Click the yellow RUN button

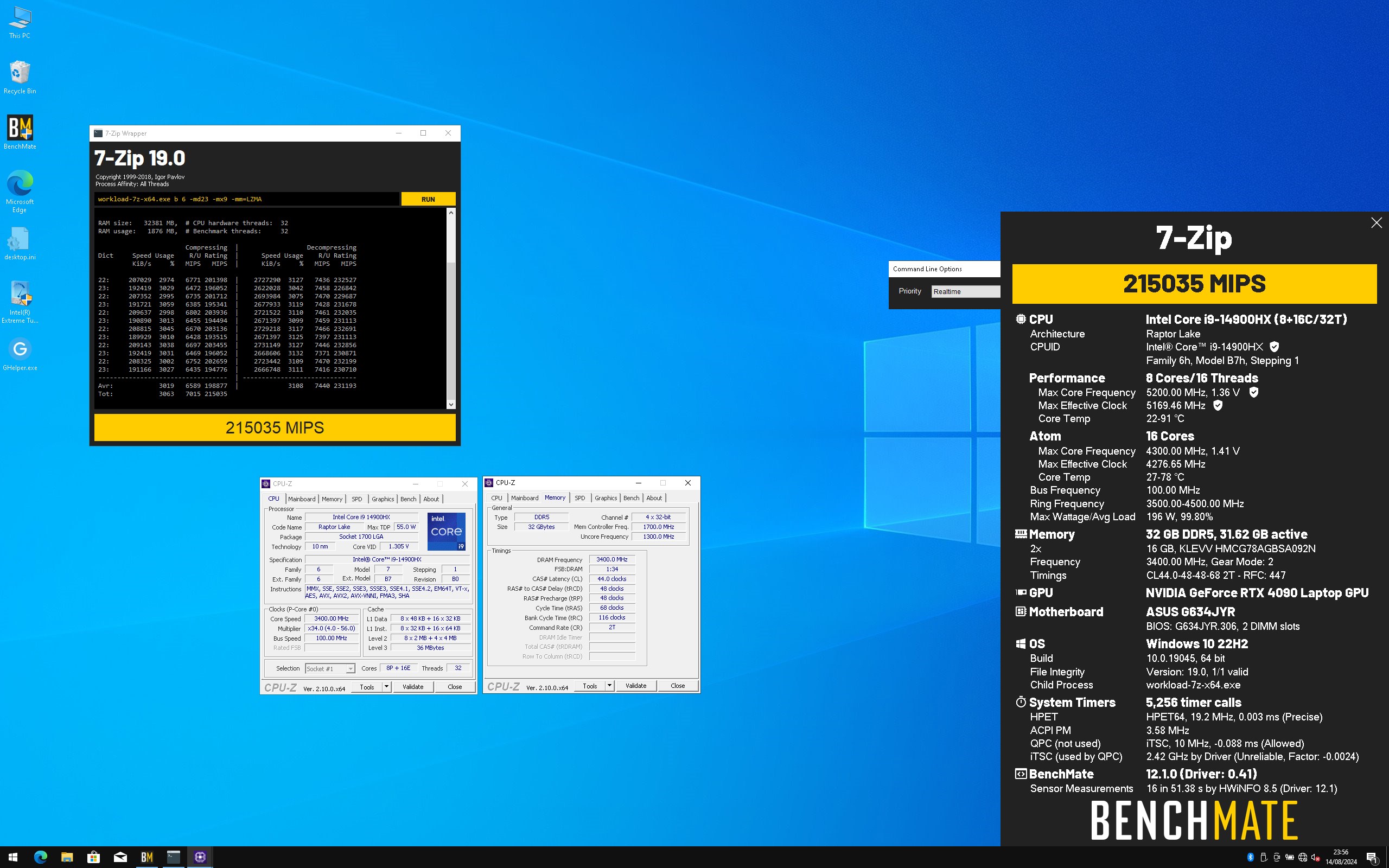coord(428,199)
